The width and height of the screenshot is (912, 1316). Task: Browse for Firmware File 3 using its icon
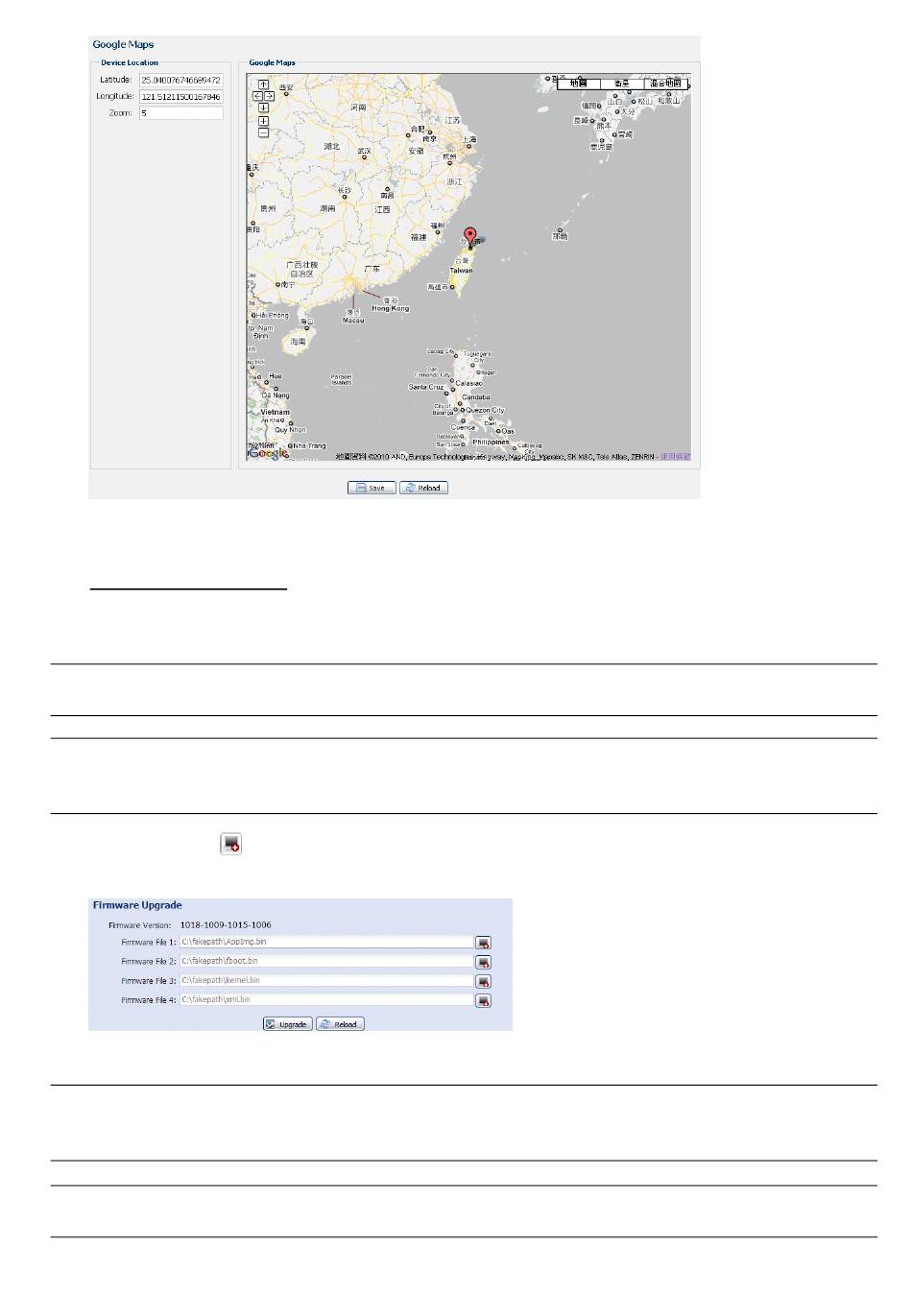pyautogui.click(x=484, y=981)
